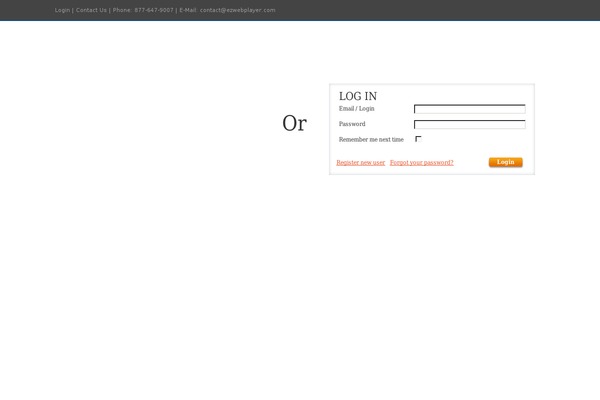This screenshot has height=400, width=600.
Task: Submit with the orange Login button
Action: (x=505, y=162)
